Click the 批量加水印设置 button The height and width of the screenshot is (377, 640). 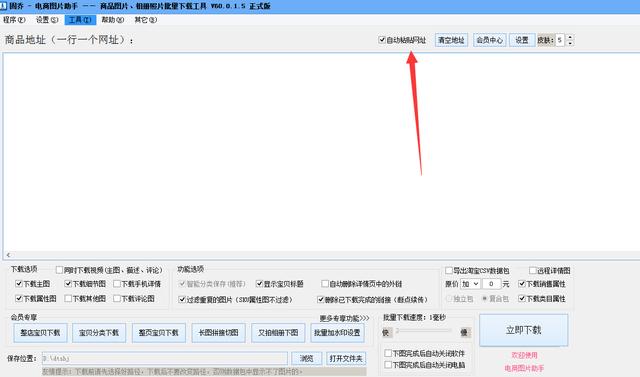tap(337, 333)
